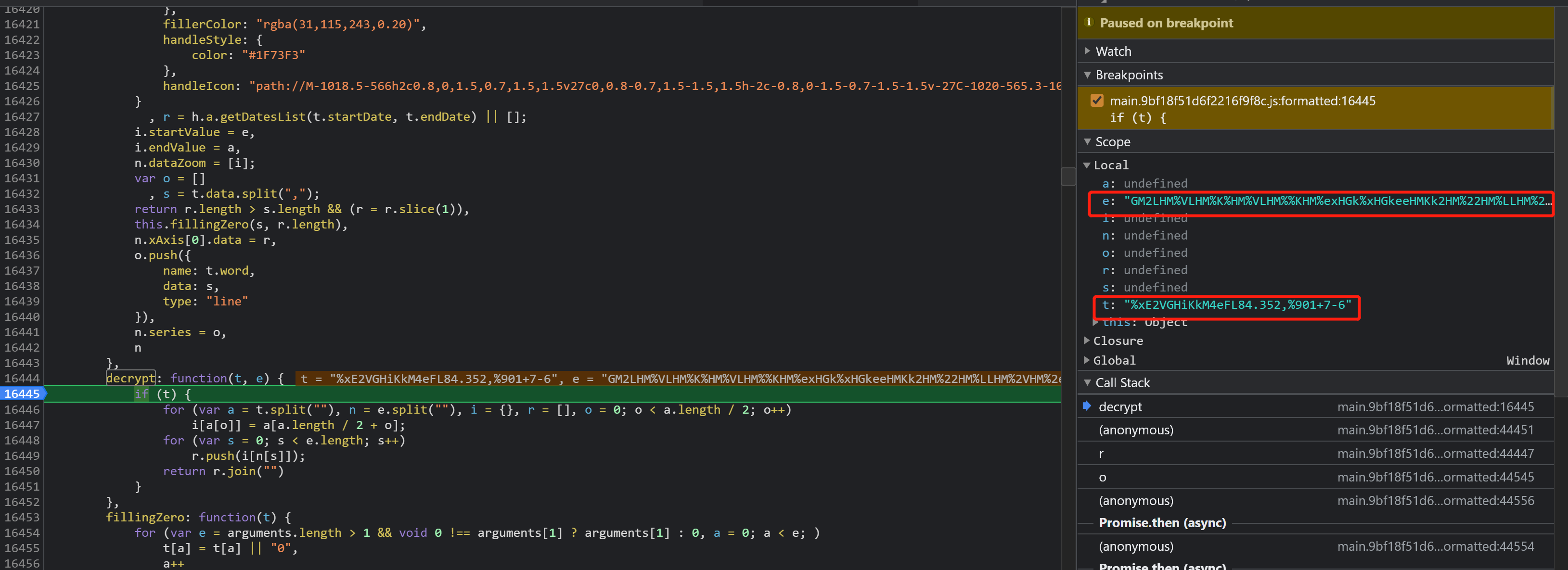Click the getDatesList call on line 16427
The height and width of the screenshot is (570, 1568).
click(334, 117)
